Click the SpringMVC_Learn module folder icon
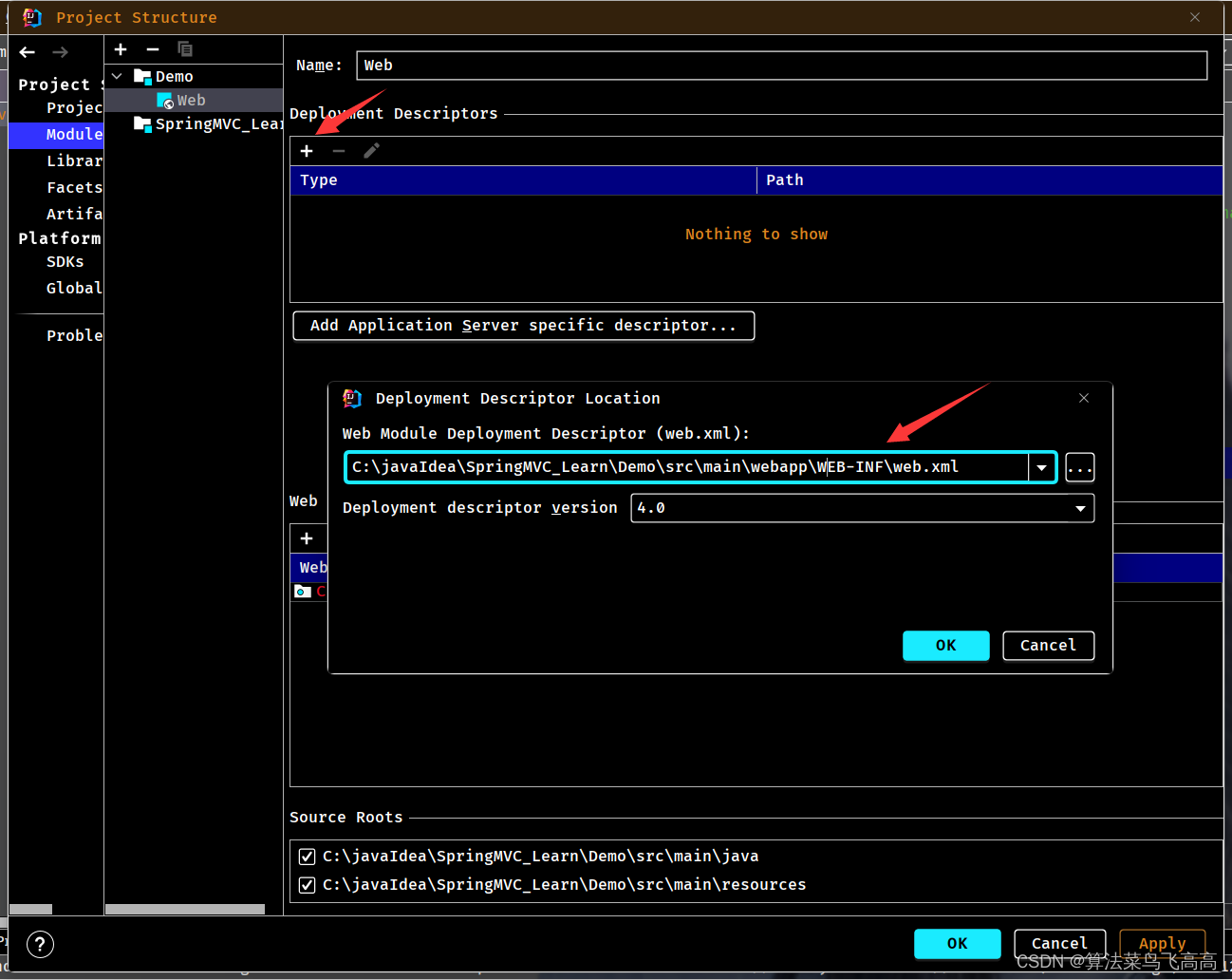This screenshot has width=1232, height=980. pos(142,123)
